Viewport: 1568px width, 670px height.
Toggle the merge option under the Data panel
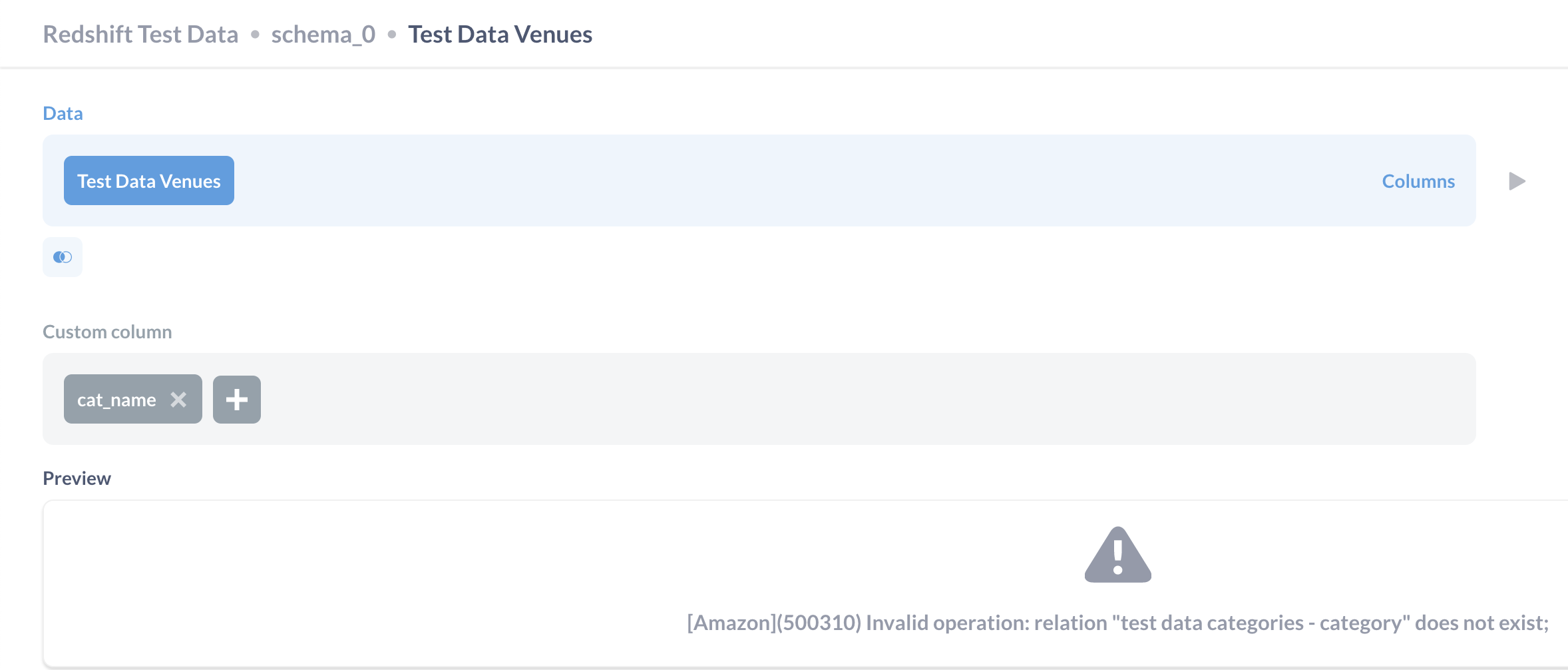pyautogui.click(x=62, y=257)
